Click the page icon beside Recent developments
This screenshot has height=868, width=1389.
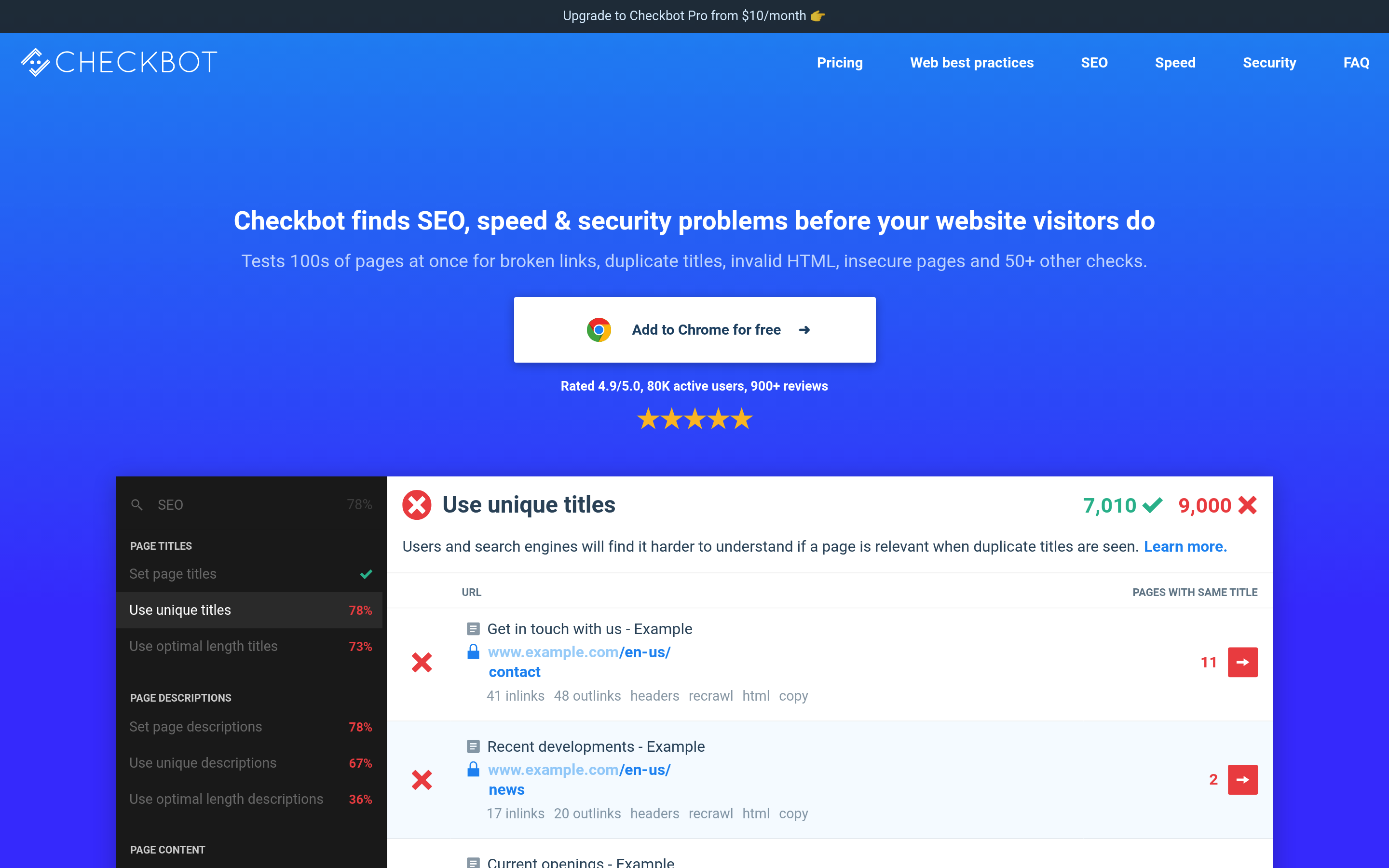pos(473,746)
